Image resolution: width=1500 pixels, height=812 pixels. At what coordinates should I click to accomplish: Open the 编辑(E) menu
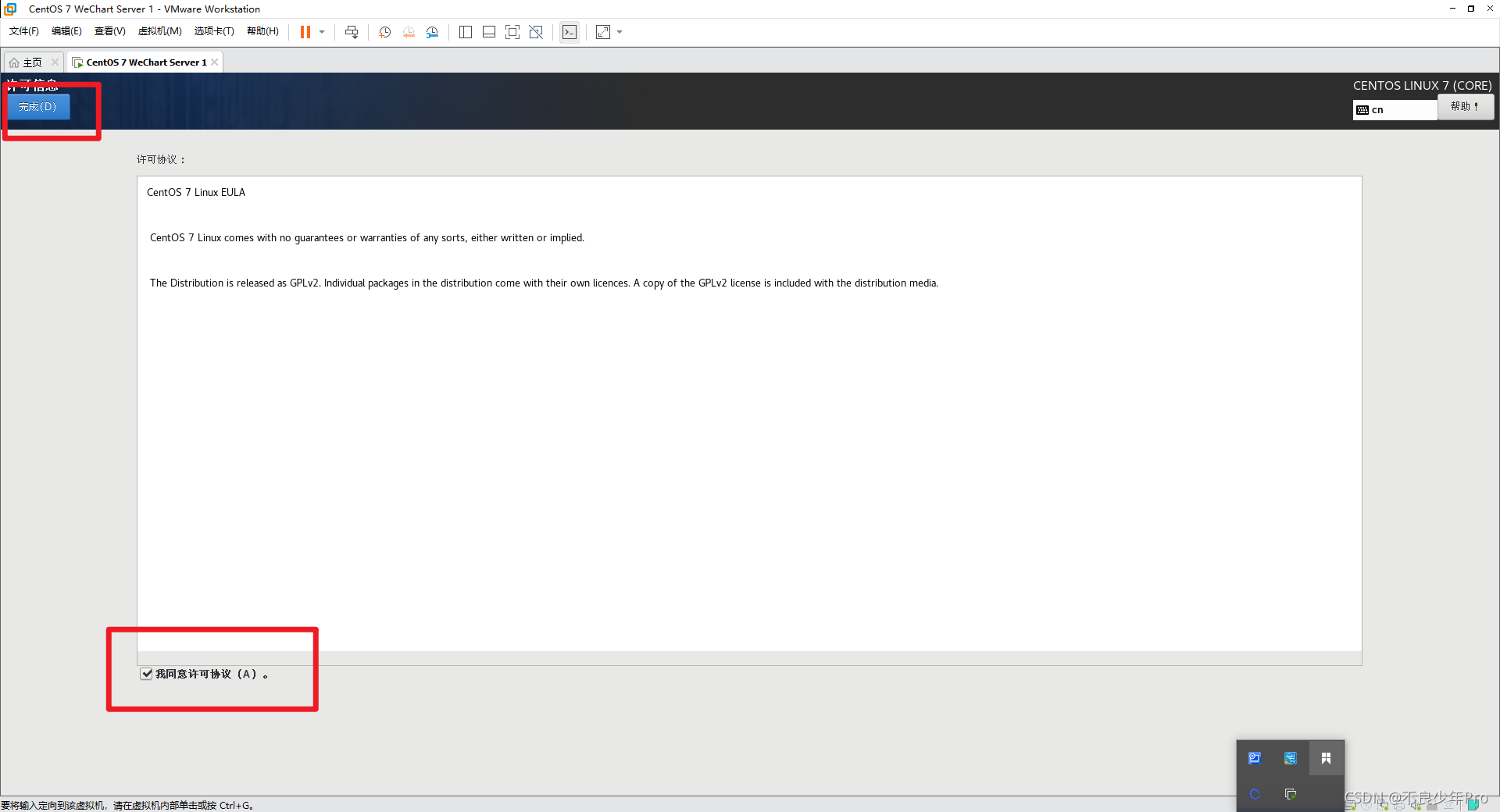click(x=66, y=31)
